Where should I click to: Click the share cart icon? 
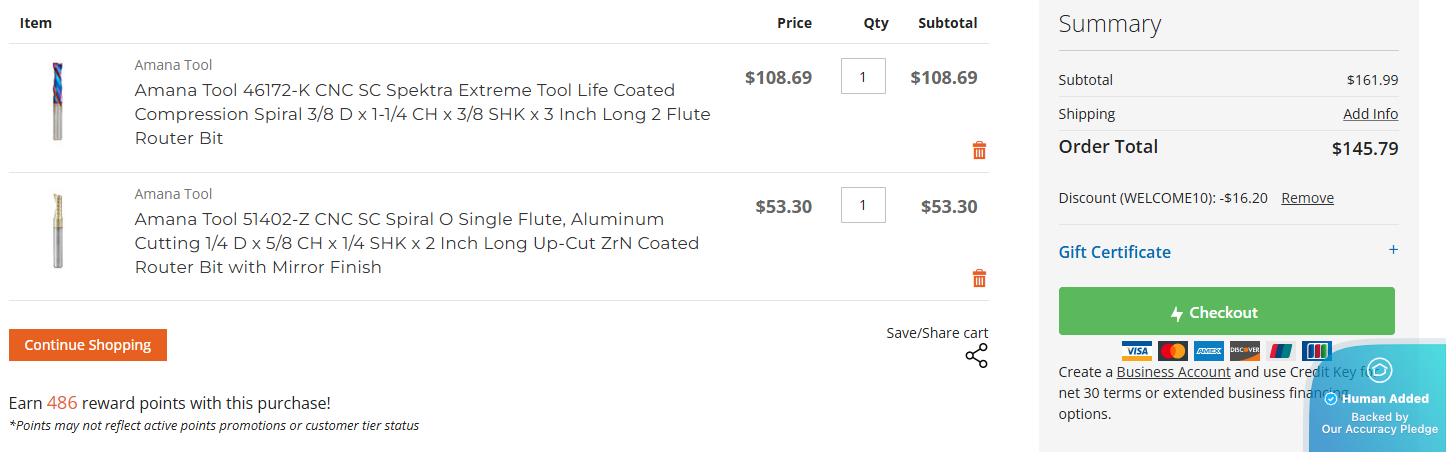point(976,356)
